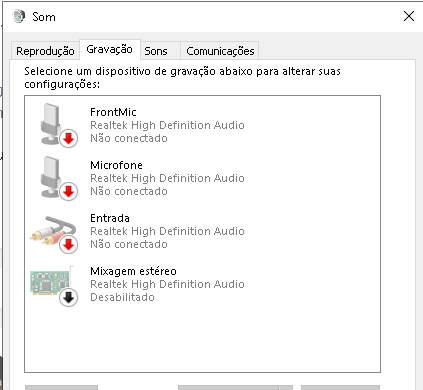Screen dimensions: 423x390
Task: Select the Entrada recording device label
Action: pyautogui.click(x=110, y=218)
